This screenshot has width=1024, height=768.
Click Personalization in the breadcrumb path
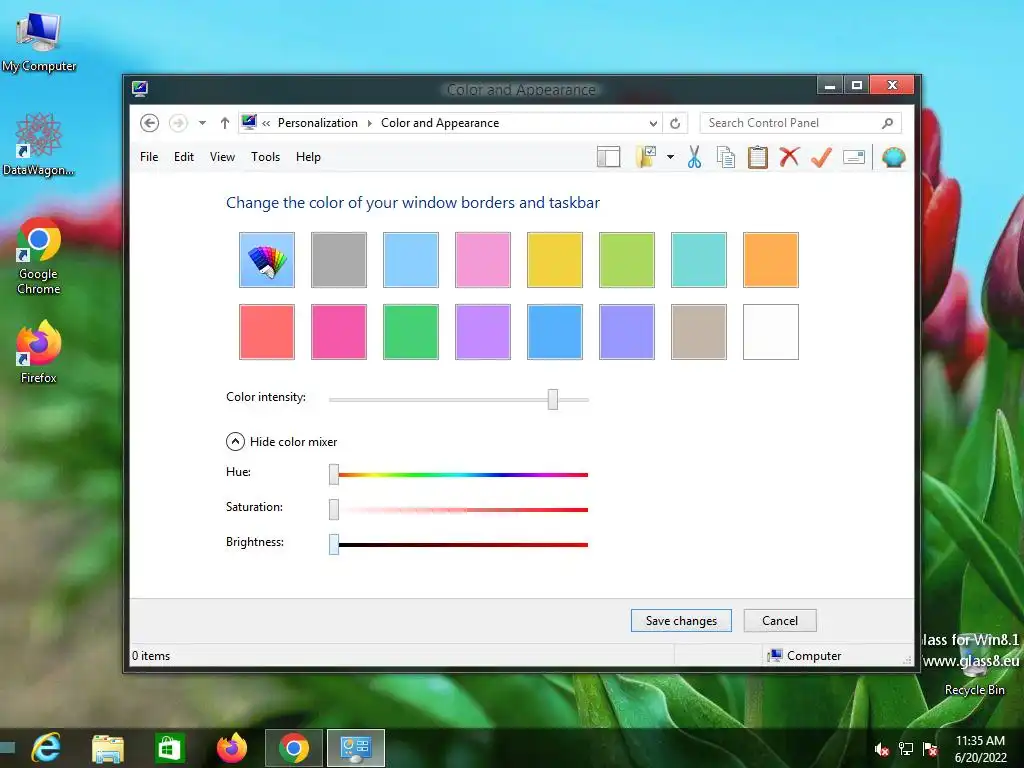point(318,123)
